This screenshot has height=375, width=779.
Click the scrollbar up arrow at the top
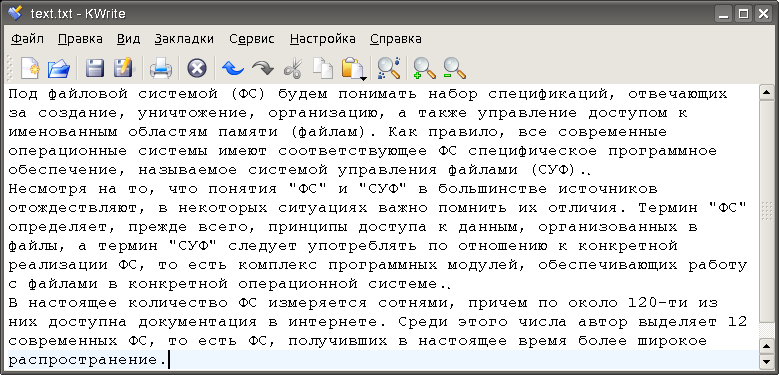pos(766,92)
